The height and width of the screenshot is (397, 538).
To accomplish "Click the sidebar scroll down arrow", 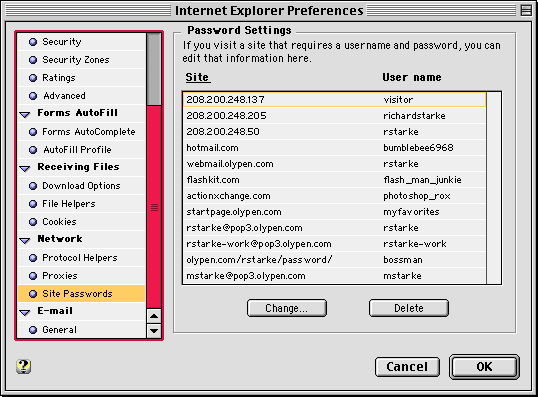I will coord(154,331).
